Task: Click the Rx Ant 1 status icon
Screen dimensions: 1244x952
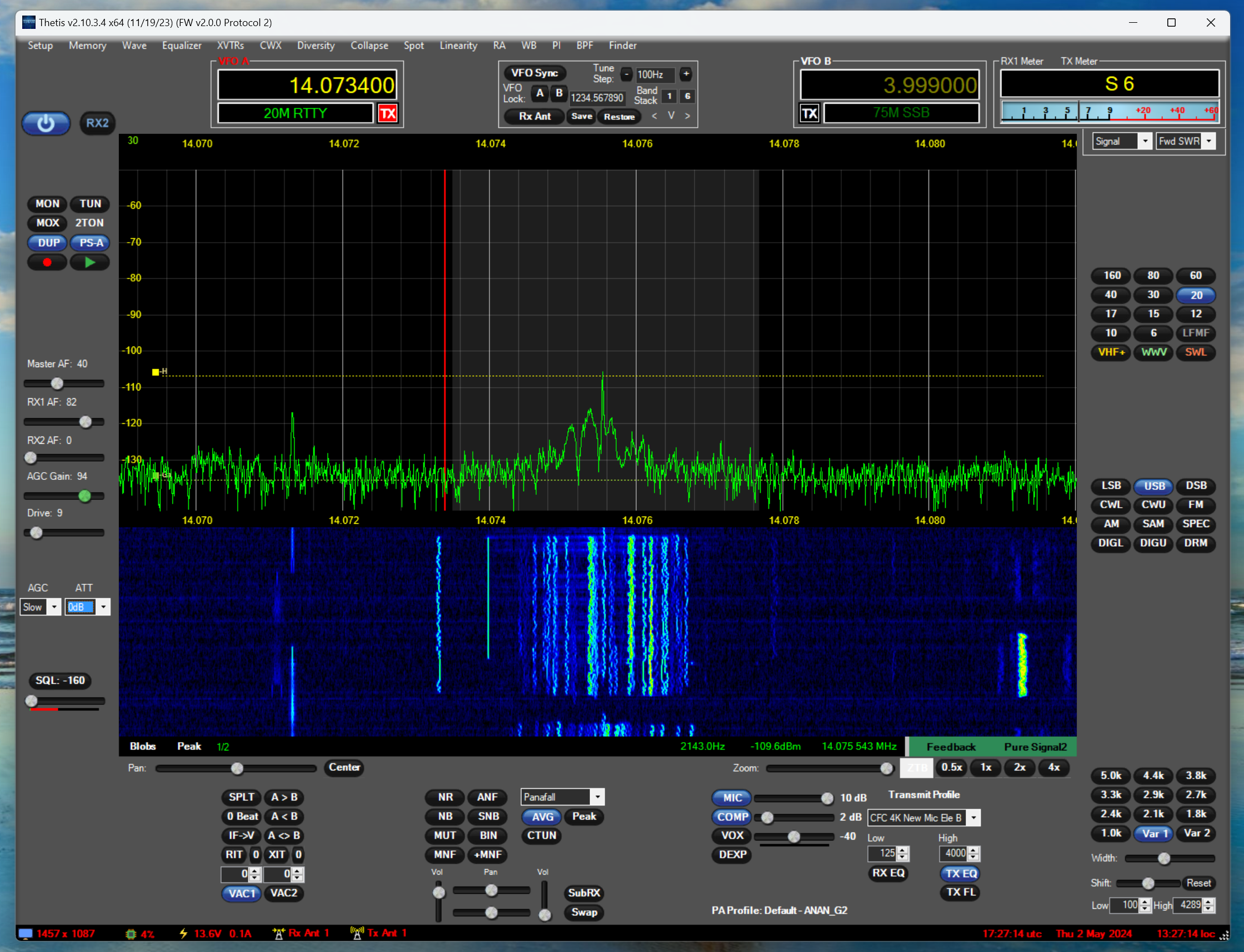Action: (x=278, y=933)
